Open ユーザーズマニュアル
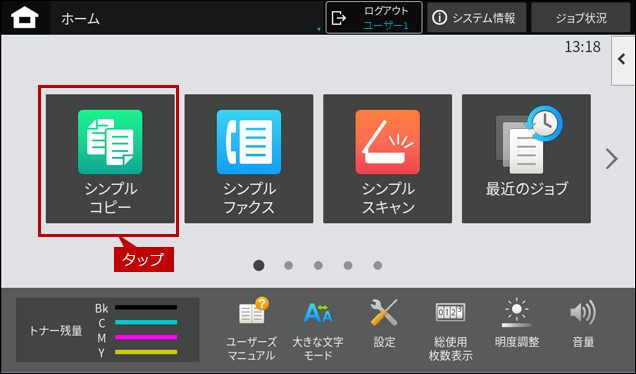Image resolution: width=636 pixels, height=374 pixels. click(x=251, y=329)
